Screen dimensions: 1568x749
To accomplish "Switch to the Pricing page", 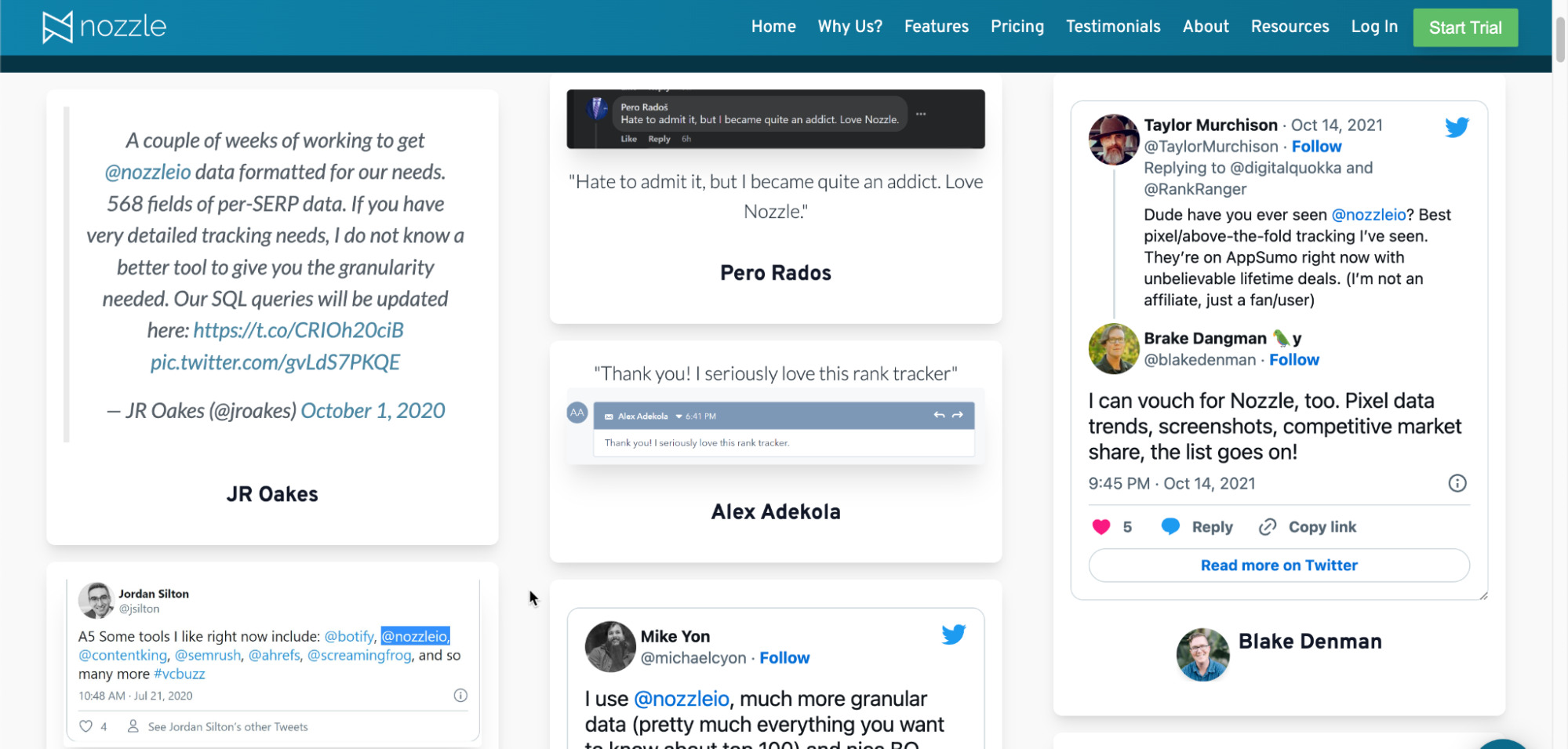I will 1017,26.
